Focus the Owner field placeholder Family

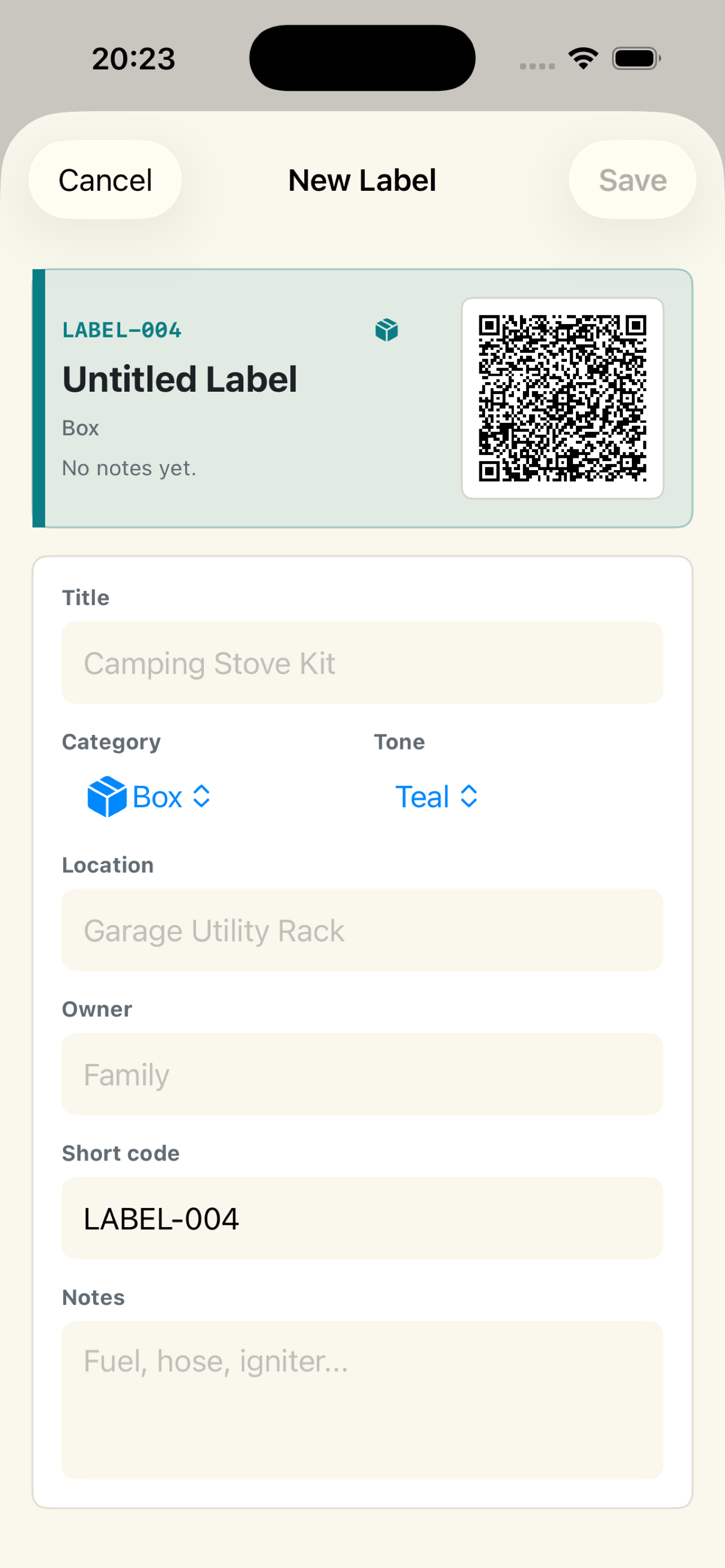(362, 1074)
